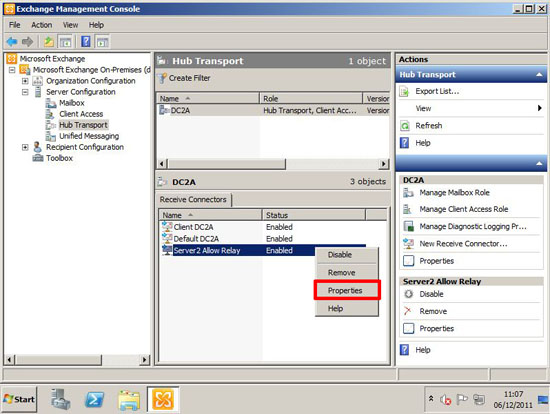Select Hub Transport tree node
The image size is (550, 414).
point(83,125)
